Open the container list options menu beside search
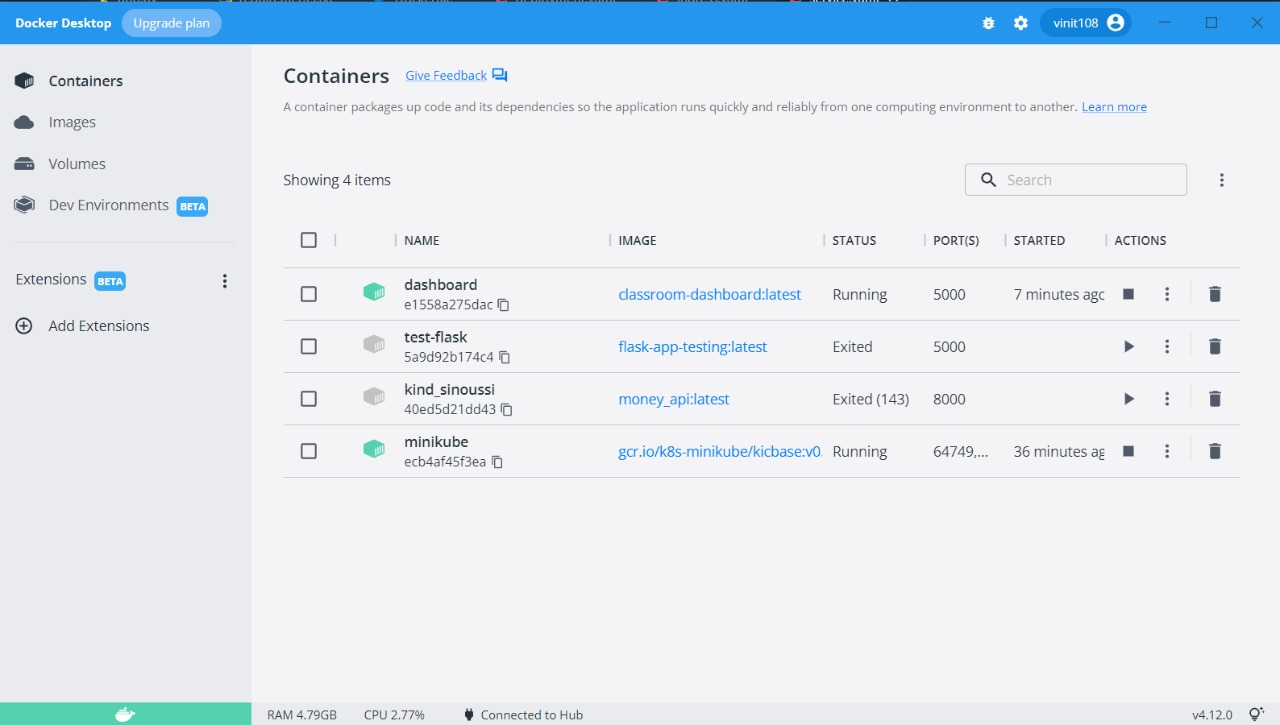Viewport: 1280px width, 725px height. tap(1221, 179)
